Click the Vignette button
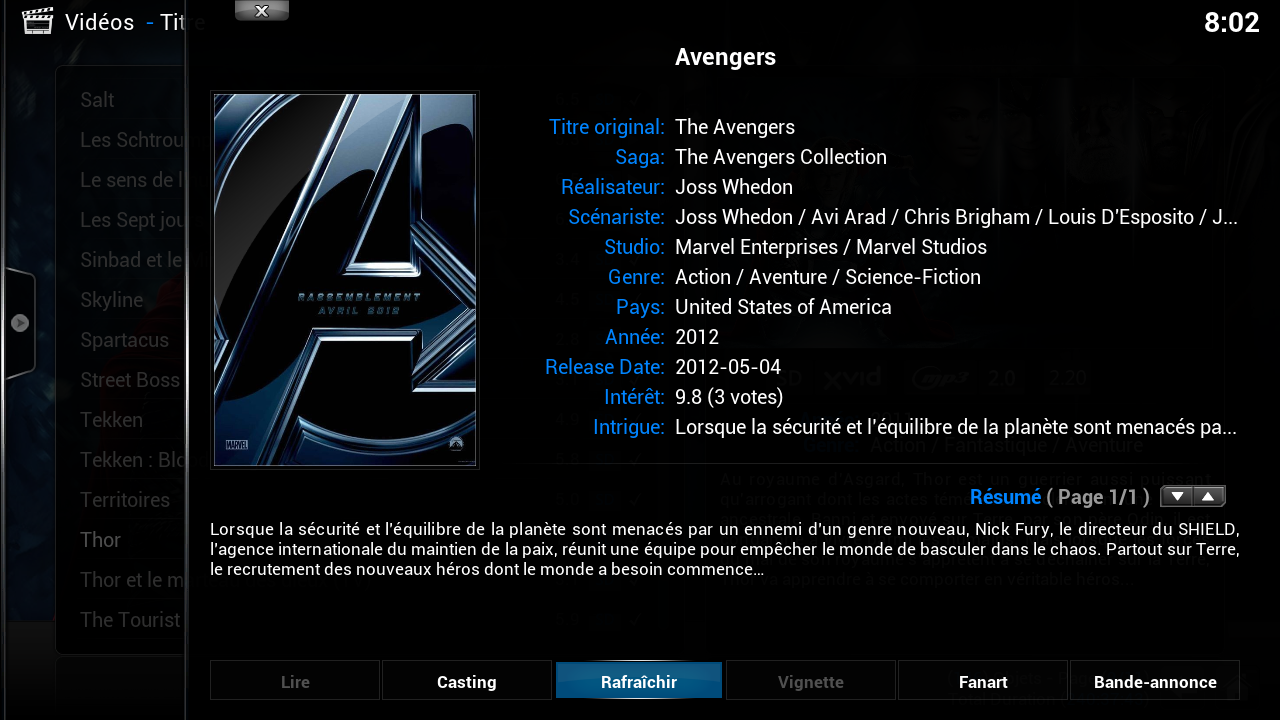The image size is (1280, 720). pyautogui.click(x=811, y=681)
